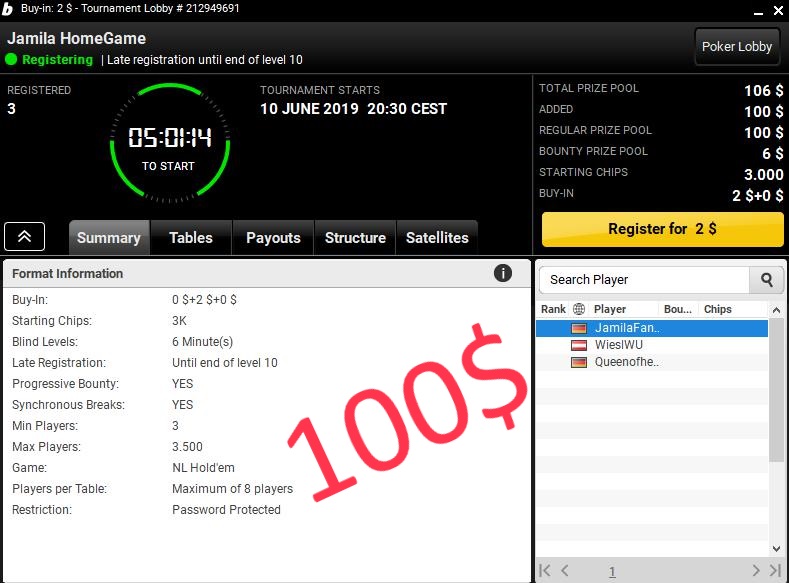Open the Format Information info icon
This screenshot has width=789, height=583.
(x=503, y=273)
